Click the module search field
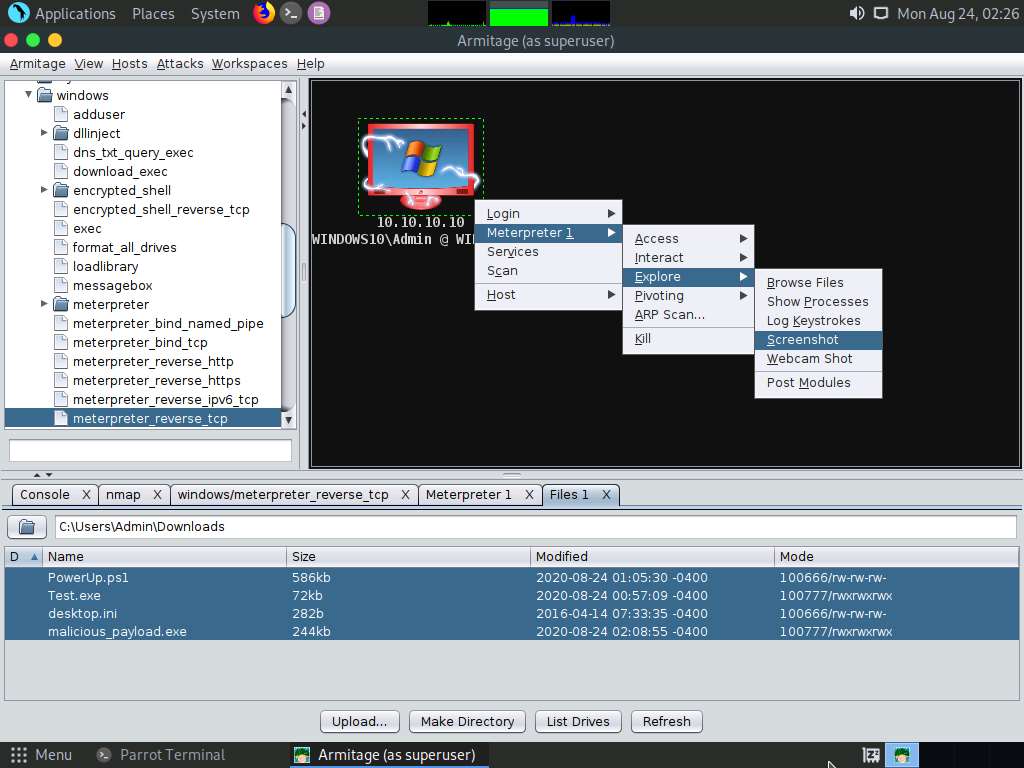 pos(150,450)
